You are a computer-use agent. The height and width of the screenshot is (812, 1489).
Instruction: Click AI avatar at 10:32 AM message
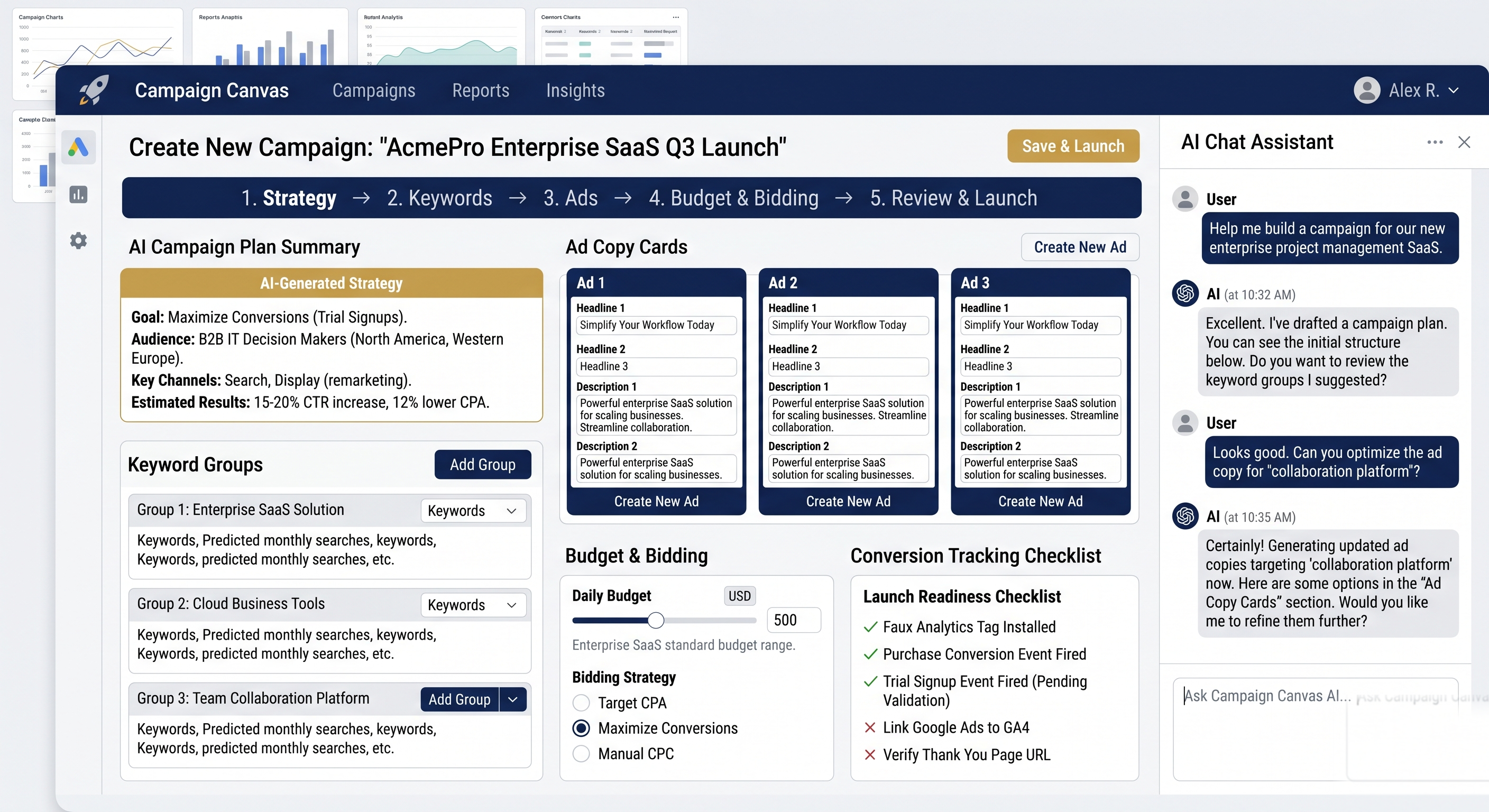click(x=1185, y=293)
